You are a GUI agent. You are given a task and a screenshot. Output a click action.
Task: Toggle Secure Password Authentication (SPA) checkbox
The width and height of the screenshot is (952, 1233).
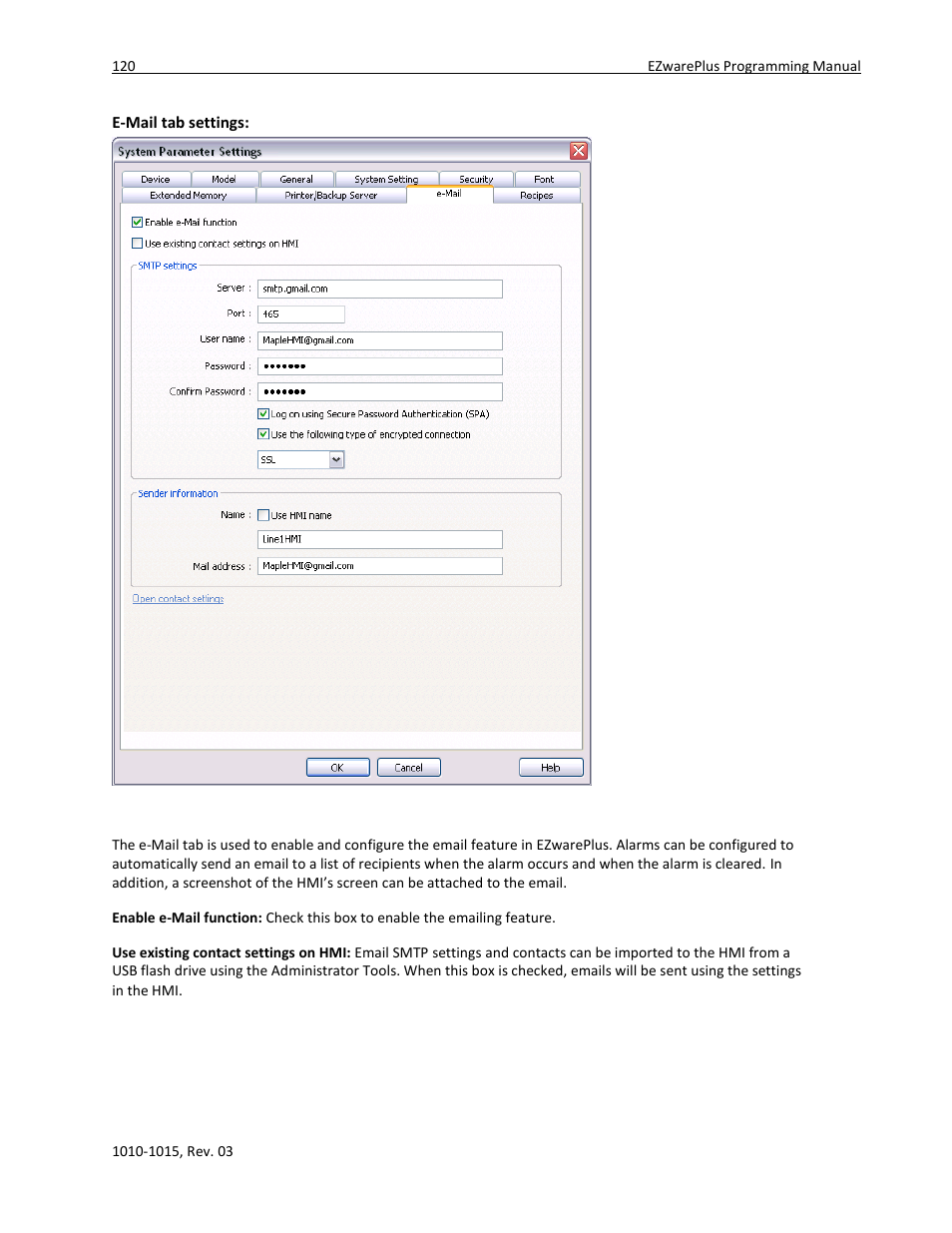click(x=263, y=414)
